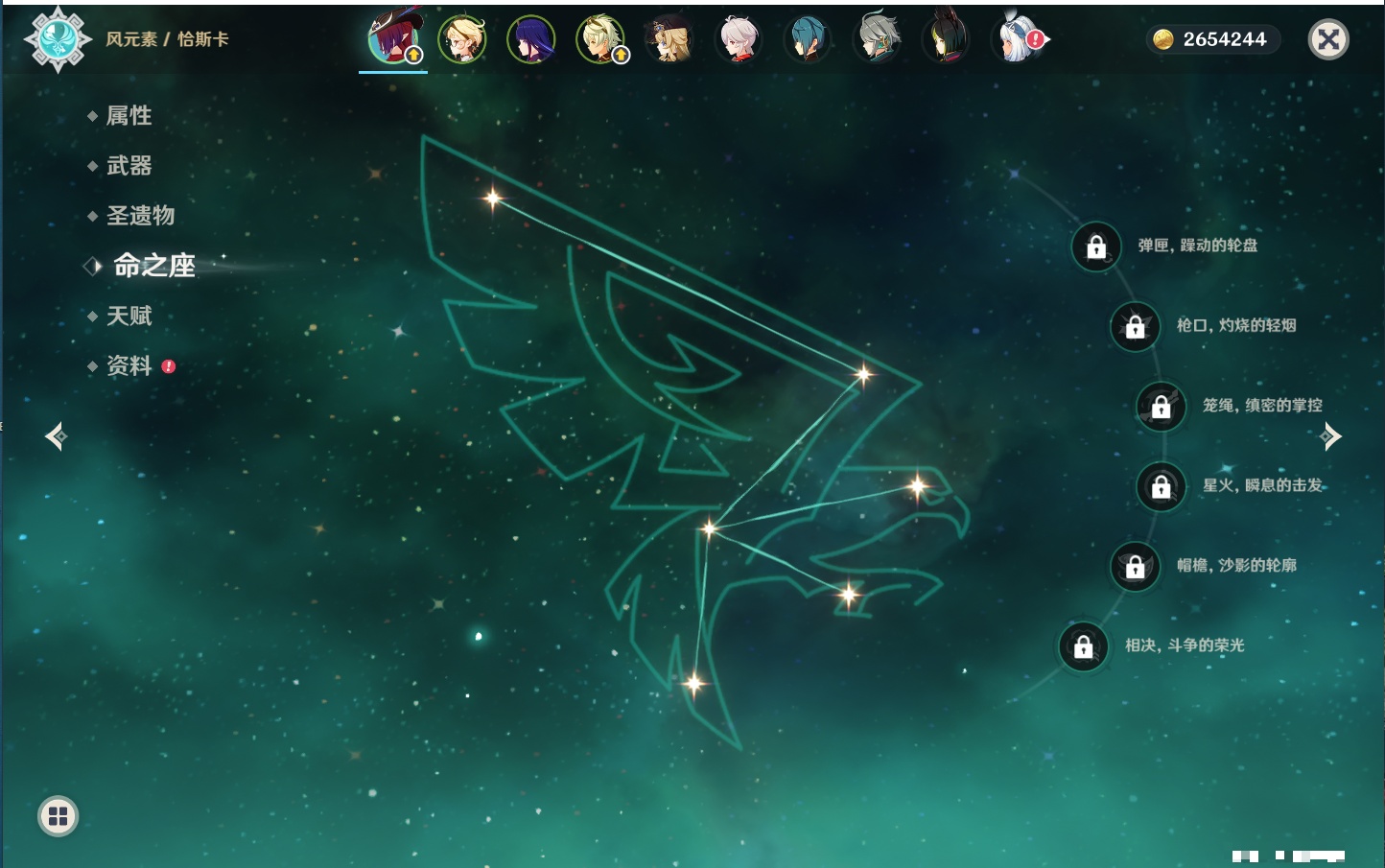The height and width of the screenshot is (868, 1385).
Task: Close the character screen
Action: (1328, 39)
